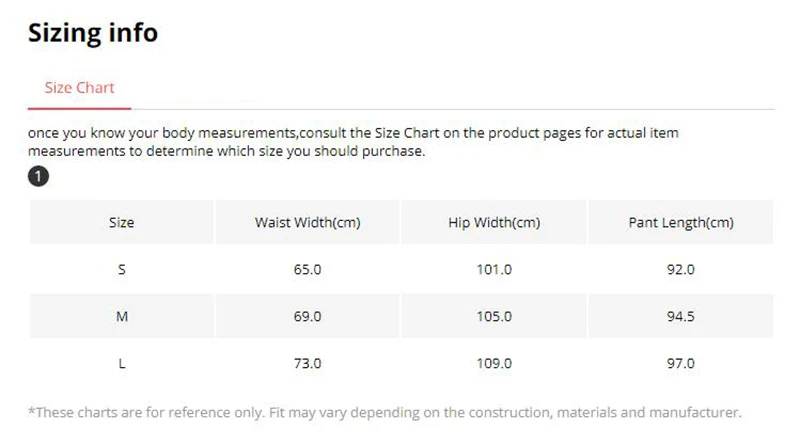Click the 73.0 waist width value
800x445 pixels.
pyautogui.click(x=308, y=363)
